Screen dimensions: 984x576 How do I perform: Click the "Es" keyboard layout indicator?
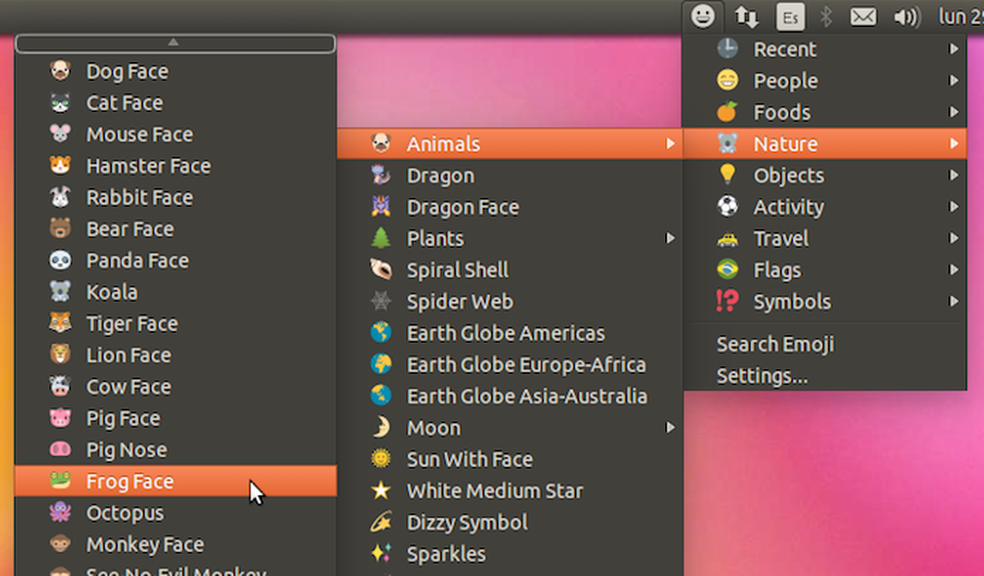click(790, 17)
